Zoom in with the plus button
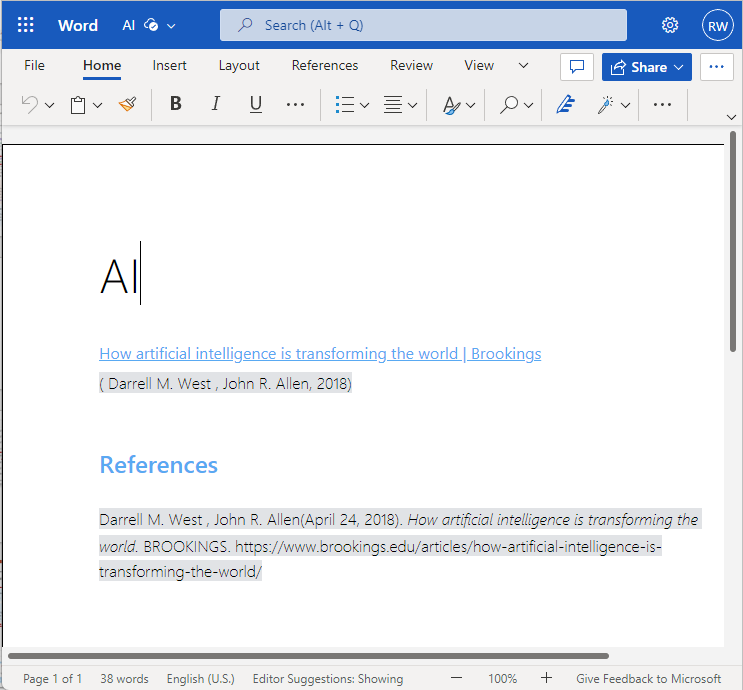Image resolution: width=743 pixels, height=690 pixels. pyautogui.click(x=546, y=678)
